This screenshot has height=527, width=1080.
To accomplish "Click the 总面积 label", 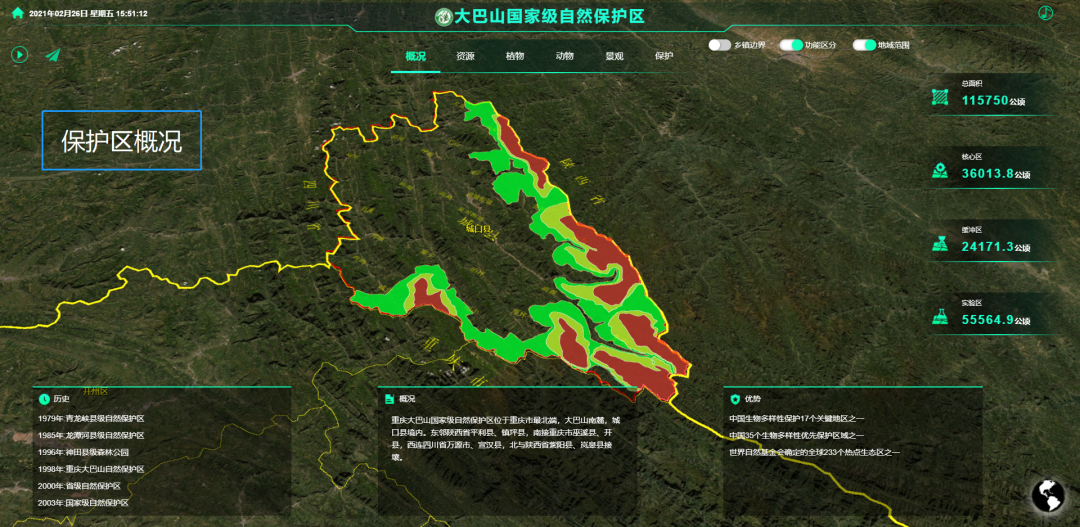I will 971,83.
